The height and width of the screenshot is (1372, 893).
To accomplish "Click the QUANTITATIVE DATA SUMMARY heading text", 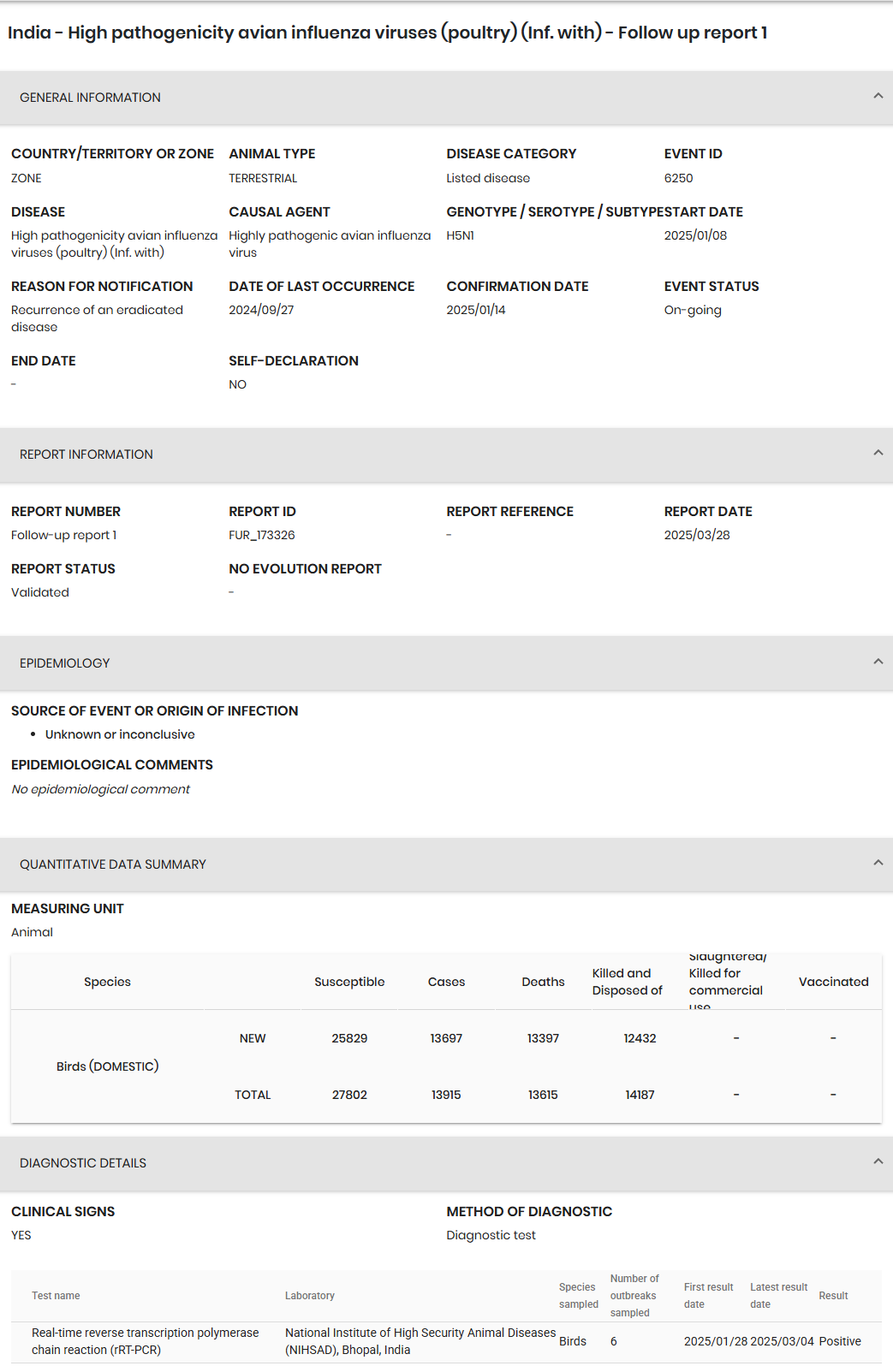I will [113, 864].
